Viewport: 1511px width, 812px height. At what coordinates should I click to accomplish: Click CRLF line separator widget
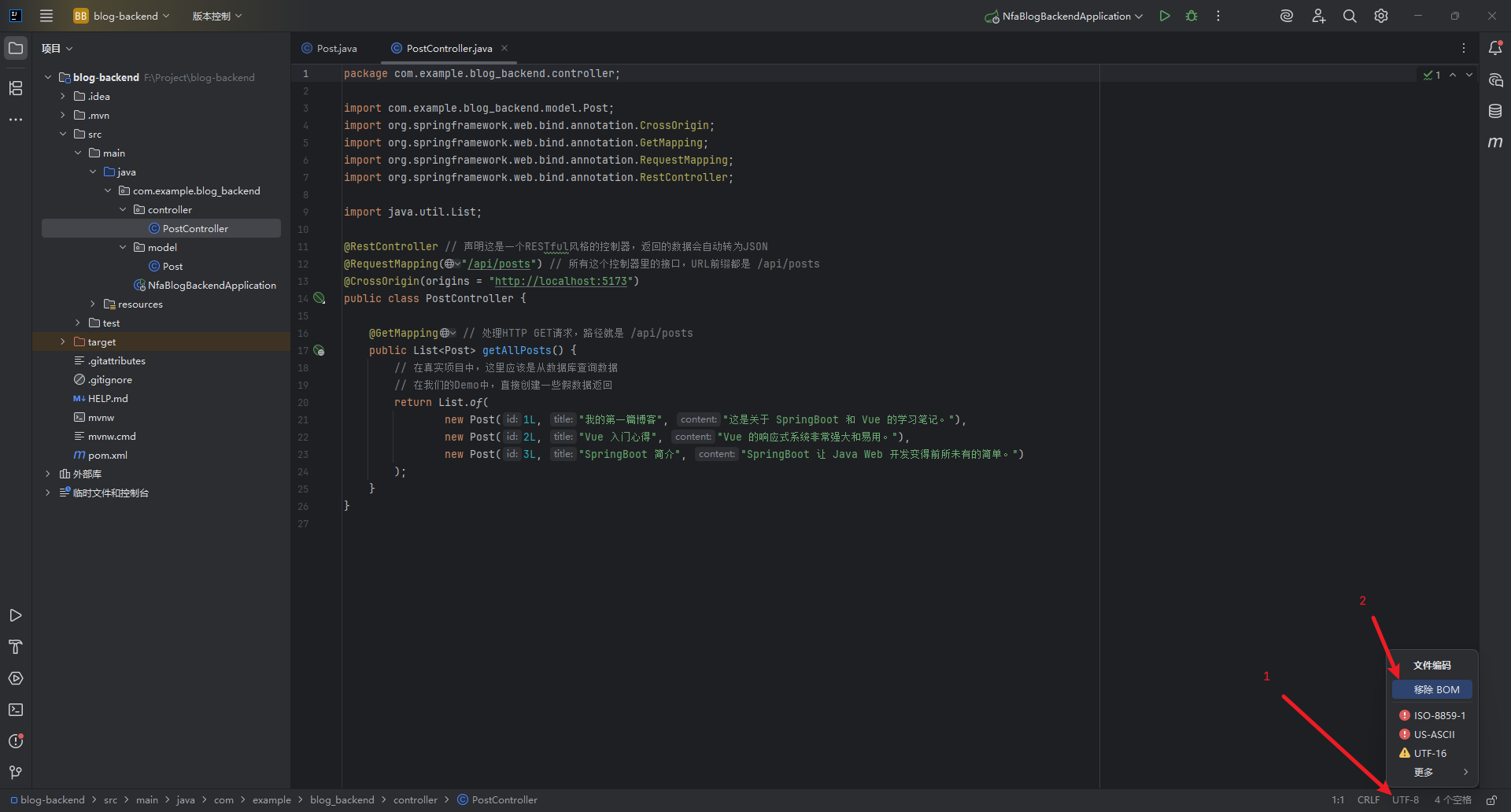1369,800
